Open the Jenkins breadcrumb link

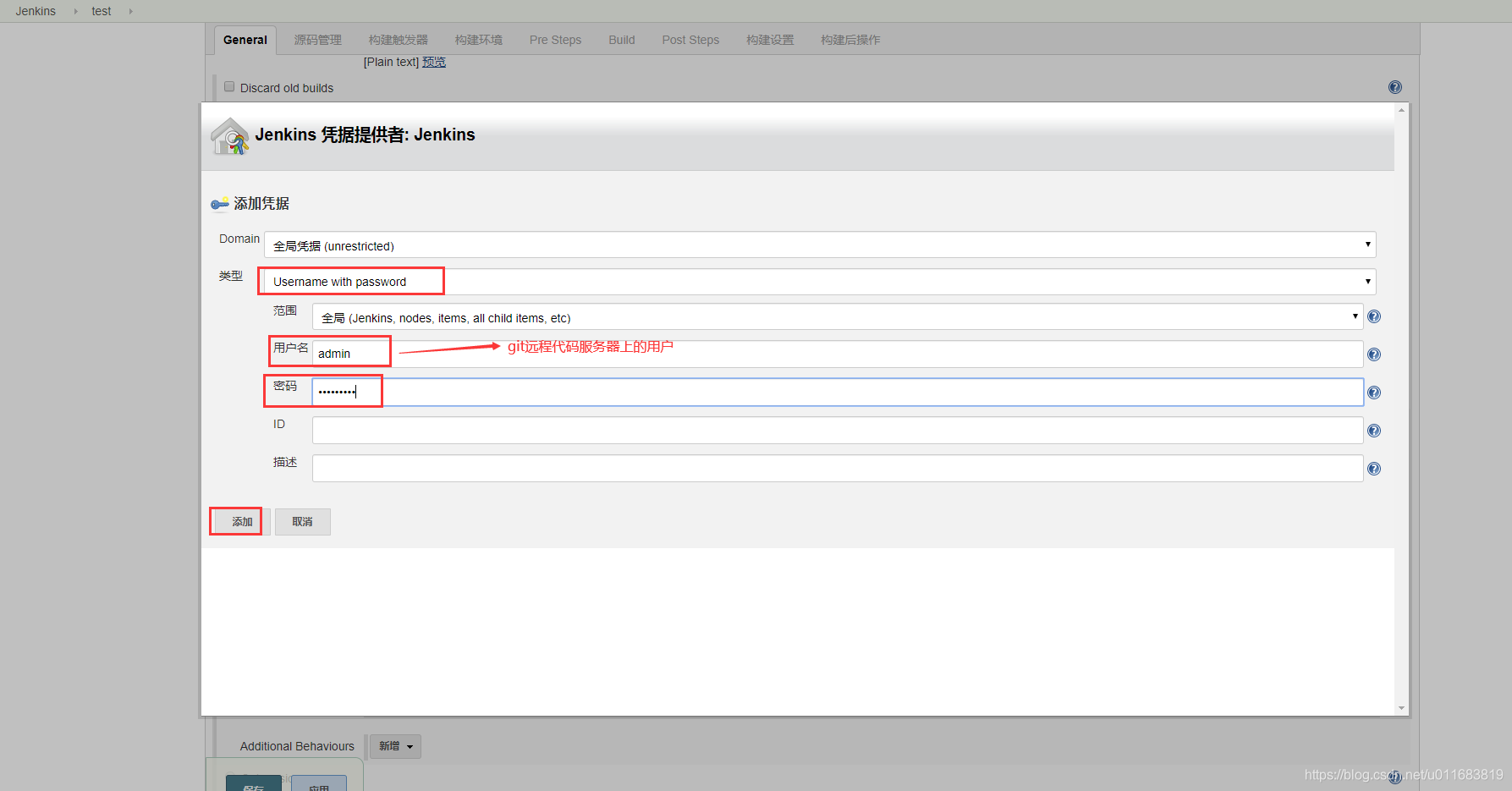pyautogui.click(x=36, y=11)
